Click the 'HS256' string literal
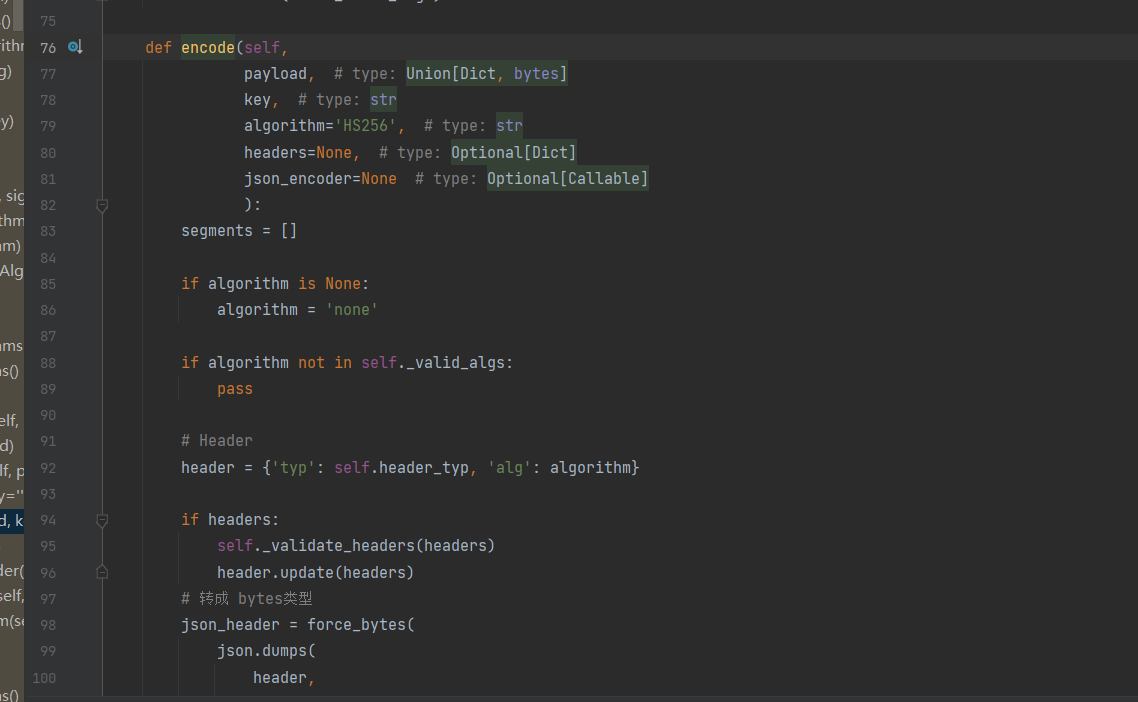The height and width of the screenshot is (702, 1138). [x=365, y=126]
